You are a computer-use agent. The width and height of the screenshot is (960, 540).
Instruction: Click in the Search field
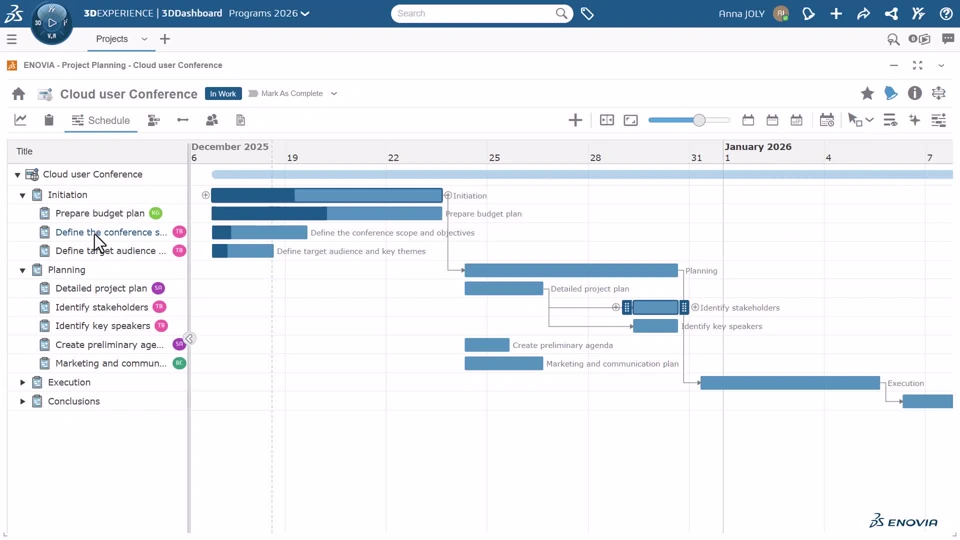coord(474,13)
